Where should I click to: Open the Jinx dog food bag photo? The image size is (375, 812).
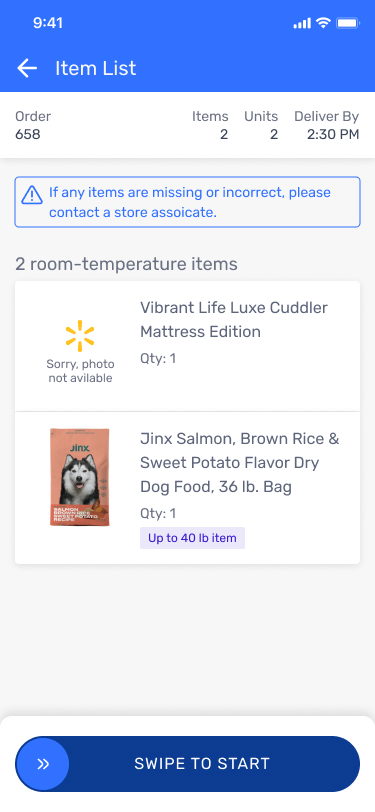80,477
